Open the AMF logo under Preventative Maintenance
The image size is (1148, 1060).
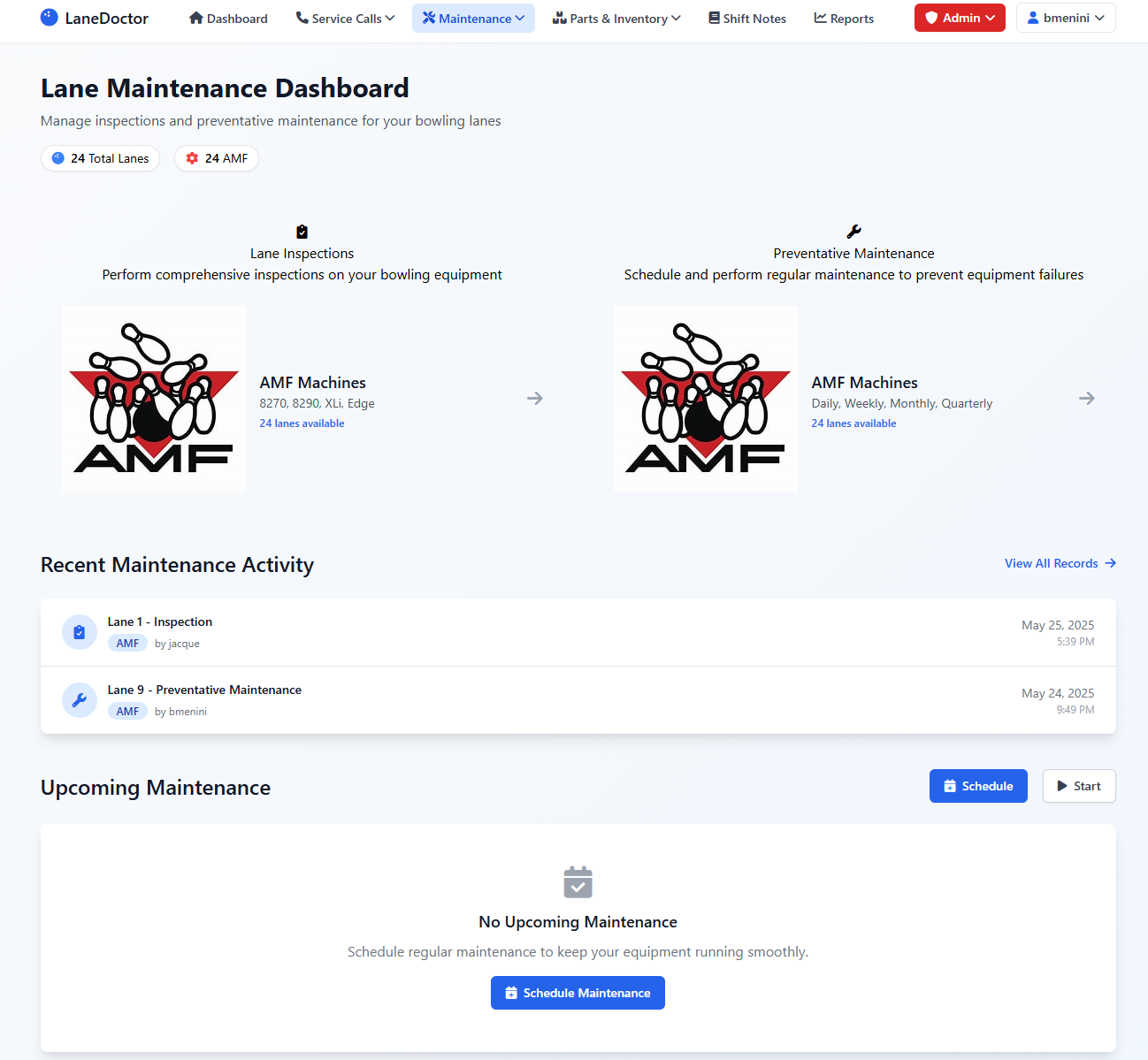coord(706,399)
